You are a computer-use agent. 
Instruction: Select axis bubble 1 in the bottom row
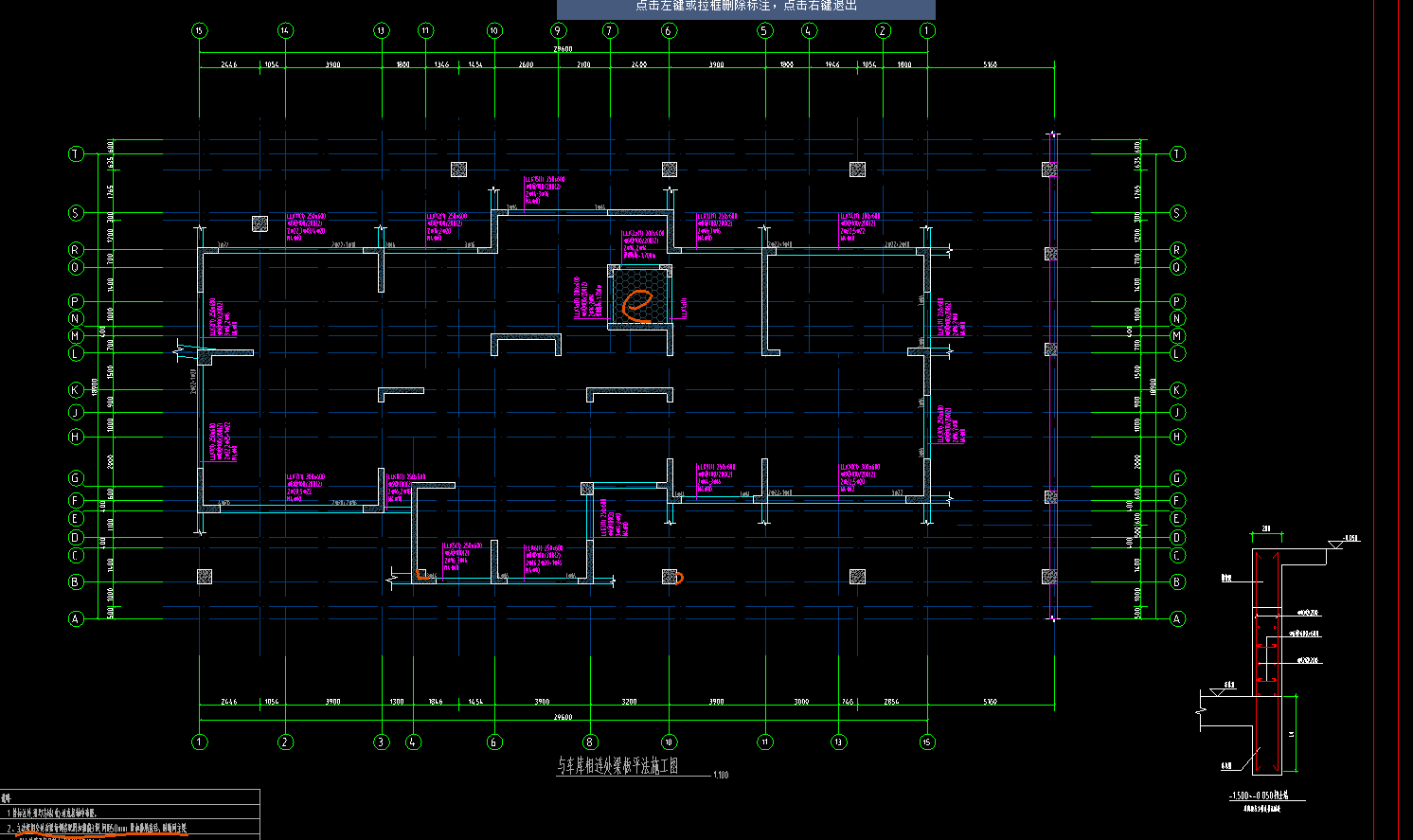(x=199, y=742)
